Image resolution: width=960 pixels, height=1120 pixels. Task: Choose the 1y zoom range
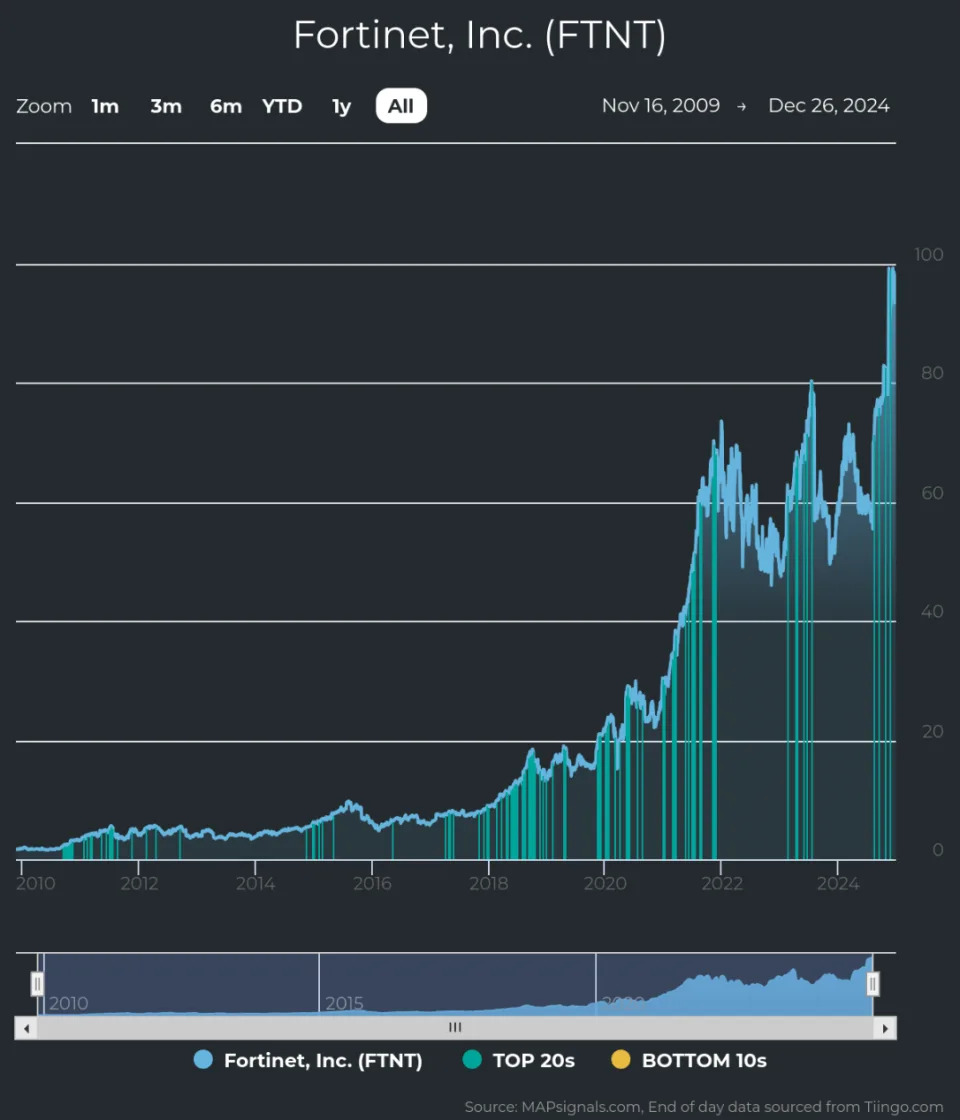(x=341, y=106)
